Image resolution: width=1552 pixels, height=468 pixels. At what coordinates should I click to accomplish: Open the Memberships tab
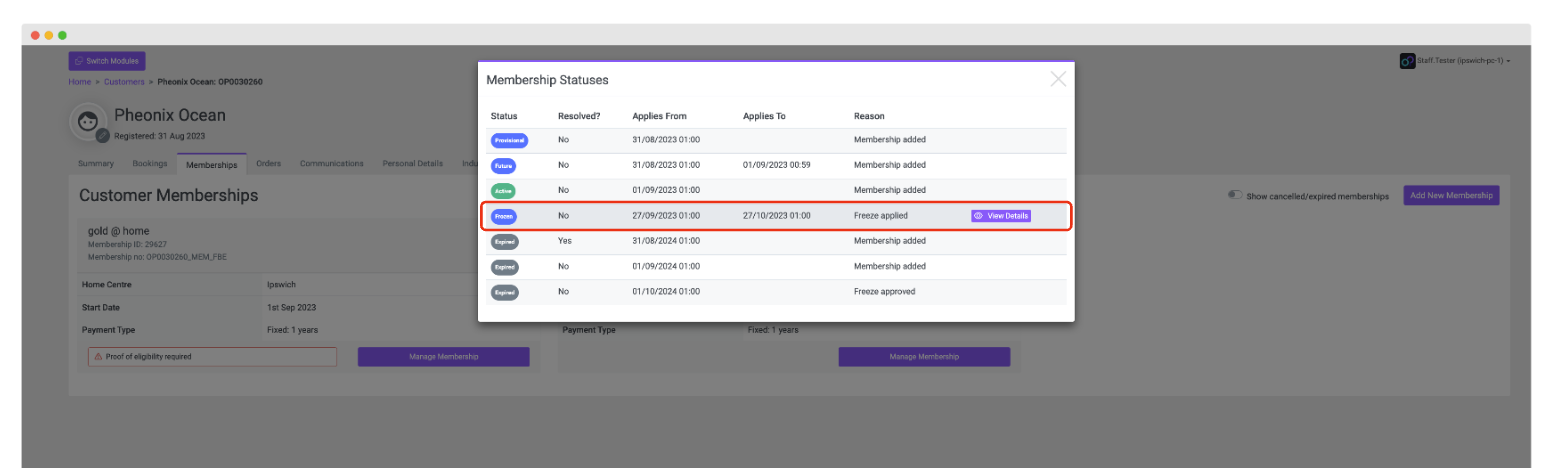212,164
